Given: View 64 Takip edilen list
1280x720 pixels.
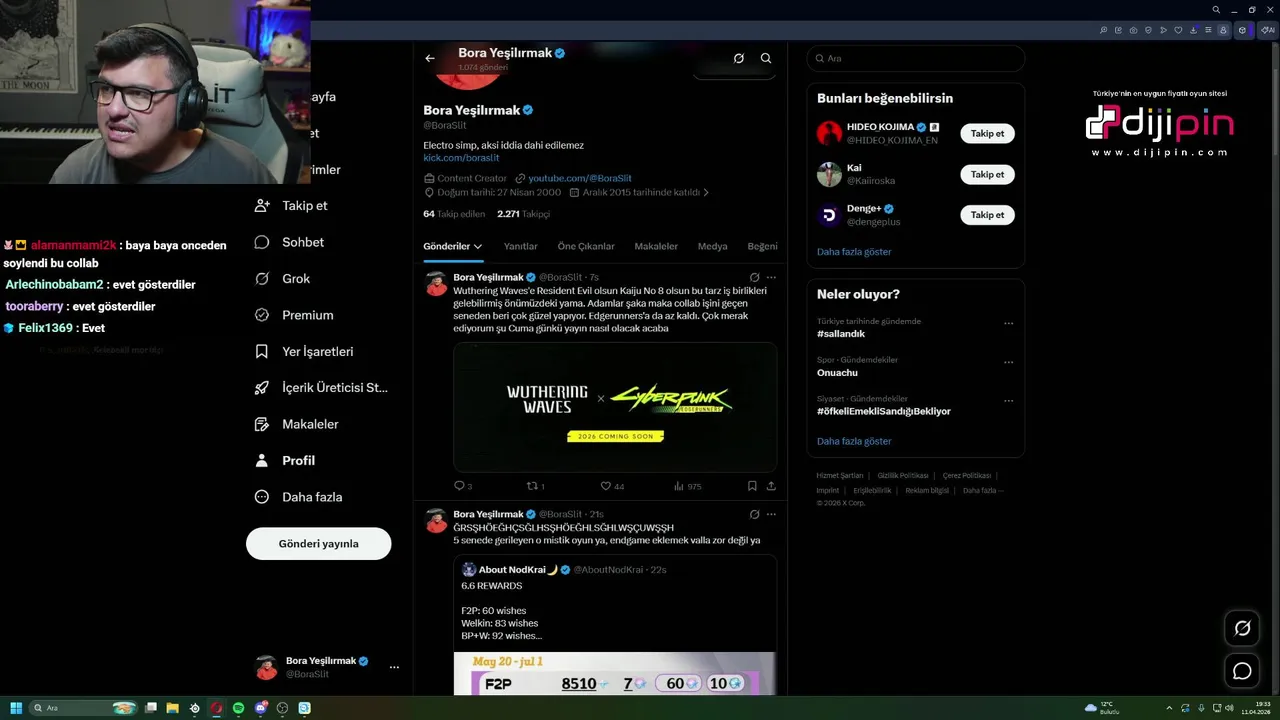Looking at the screenshot, I should [x=454, y=214].
